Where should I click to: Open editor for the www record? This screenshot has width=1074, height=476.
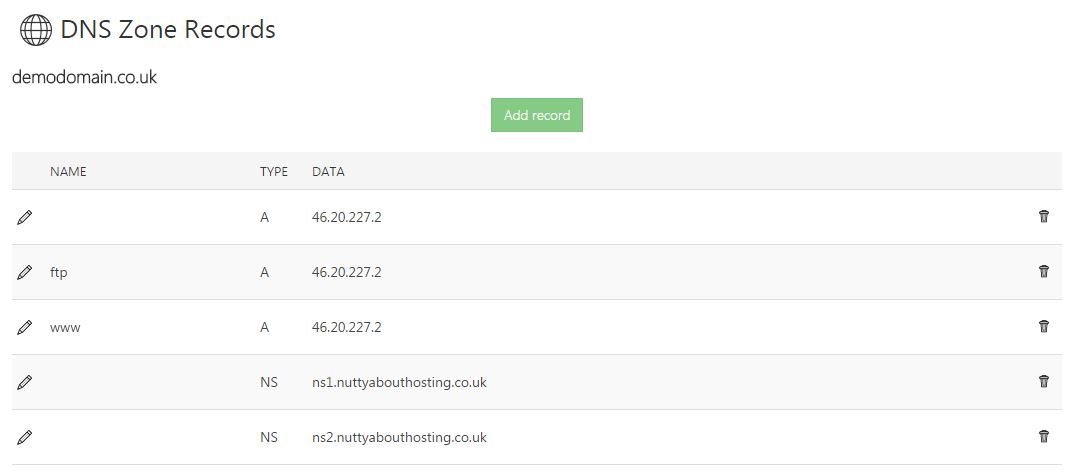pyautogui.click(x=25, y=327)
